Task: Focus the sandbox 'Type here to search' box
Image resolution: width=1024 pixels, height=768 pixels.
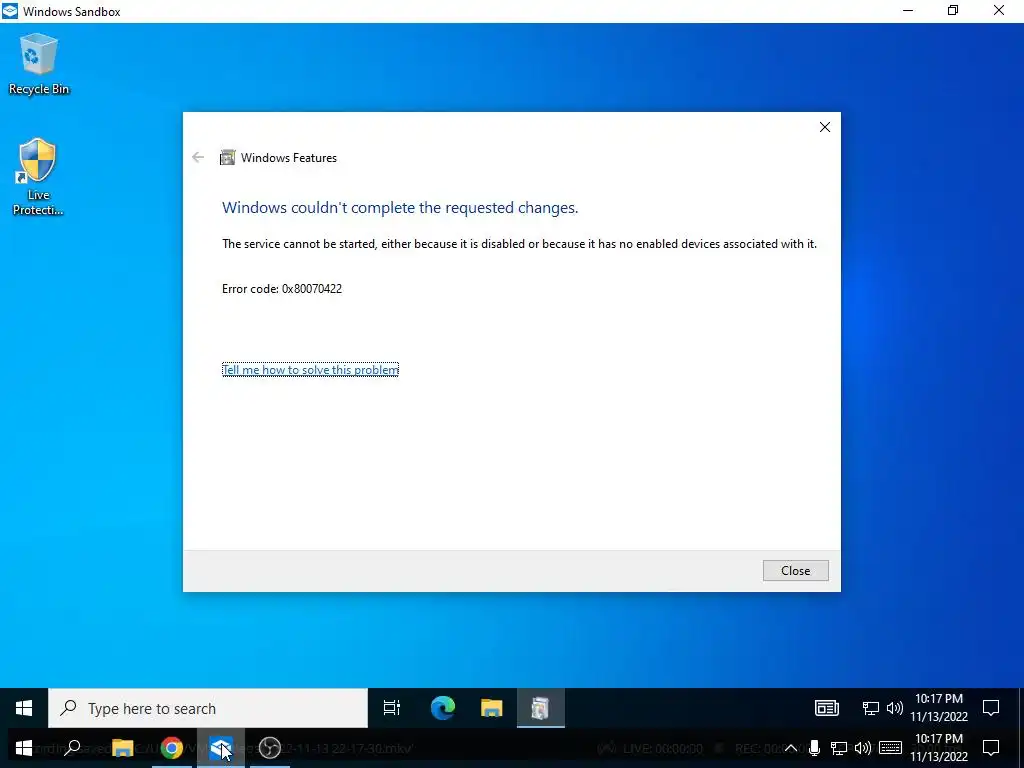Action: click(208, 708)
